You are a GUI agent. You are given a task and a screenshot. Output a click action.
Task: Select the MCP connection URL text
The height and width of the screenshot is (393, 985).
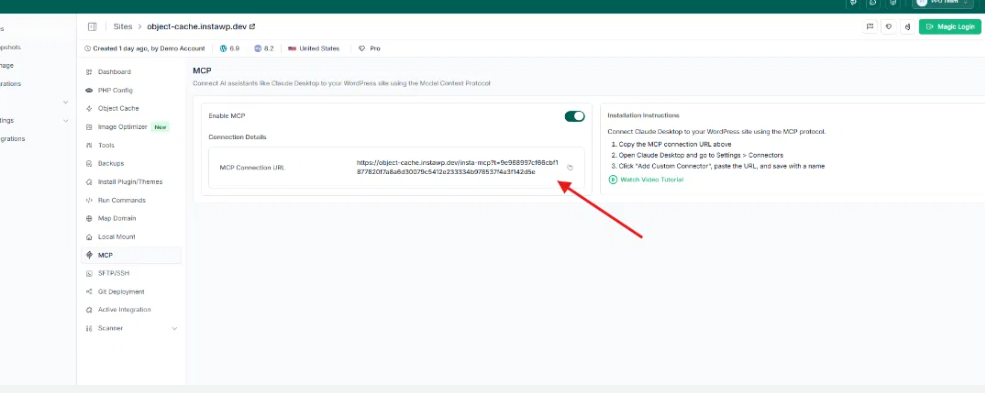(457, 167)
